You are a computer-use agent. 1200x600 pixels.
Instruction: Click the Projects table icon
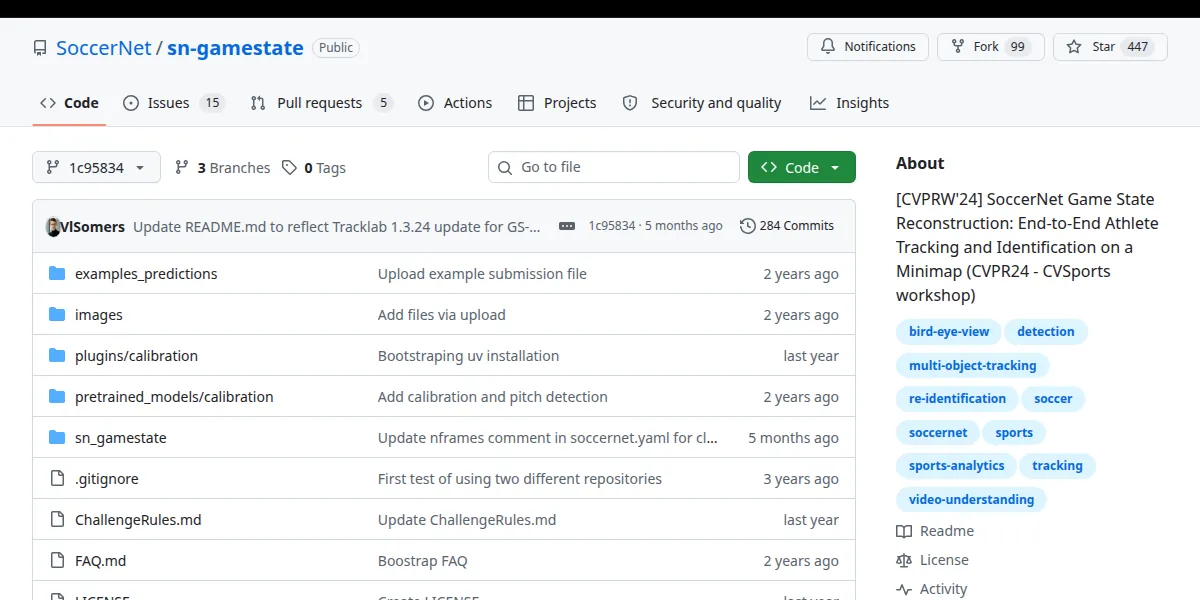click(x=526, y=103)
